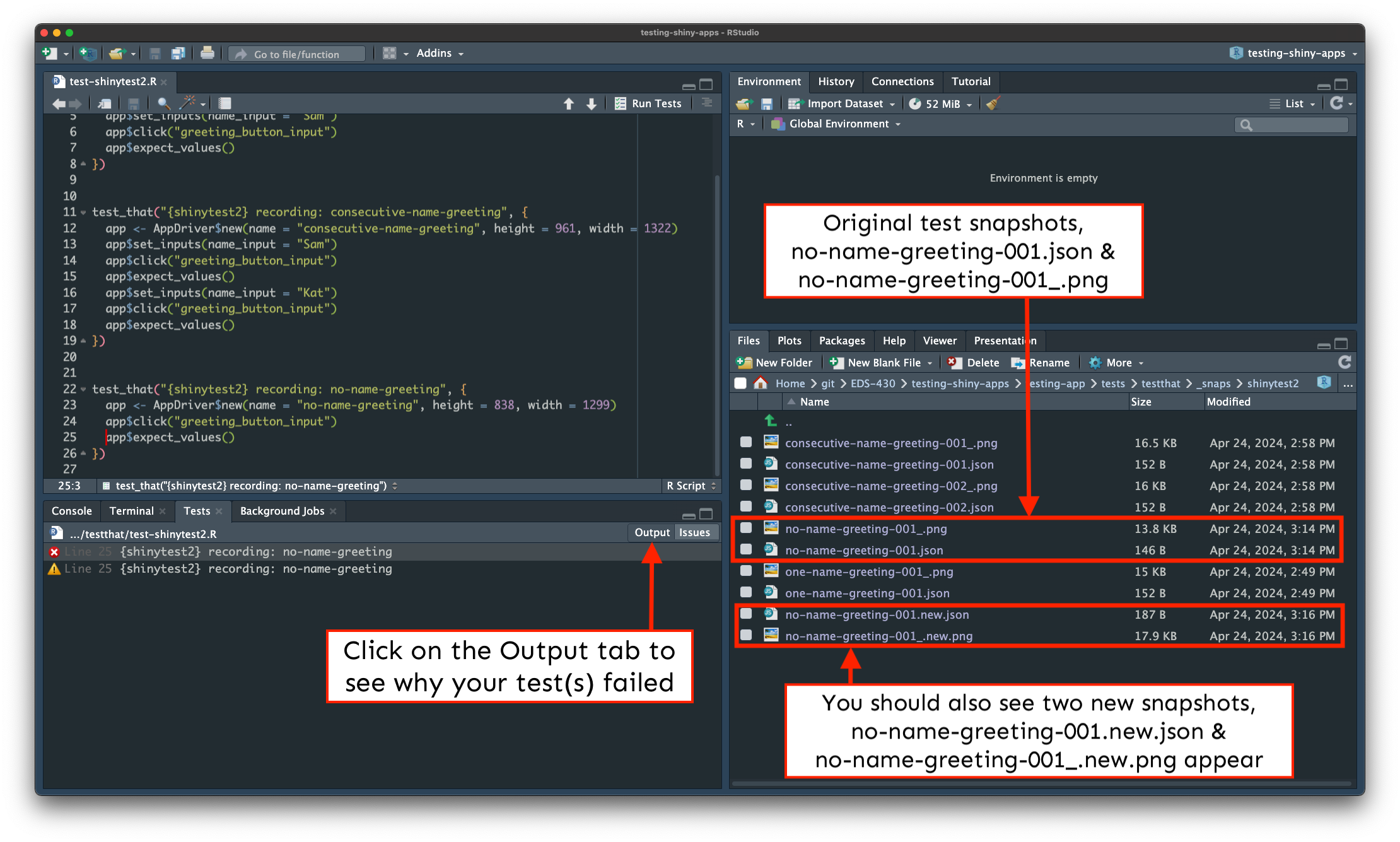Screen dimensions: 1400x842
Task: Select checkbox for one-name-greeting-001_.png
Action: [x=746, y=571]
